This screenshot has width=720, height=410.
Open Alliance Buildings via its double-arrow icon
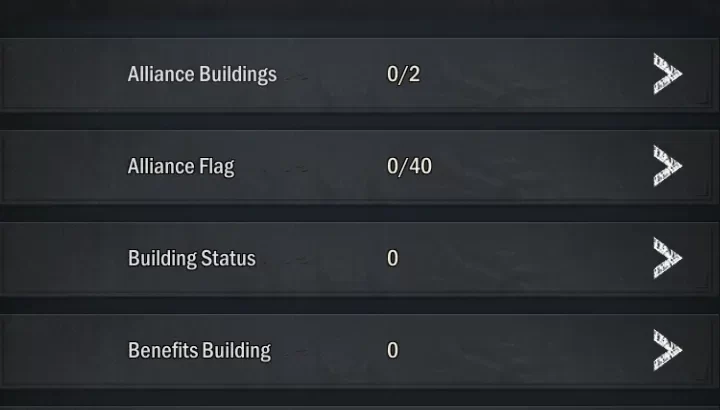coord(667,74)
